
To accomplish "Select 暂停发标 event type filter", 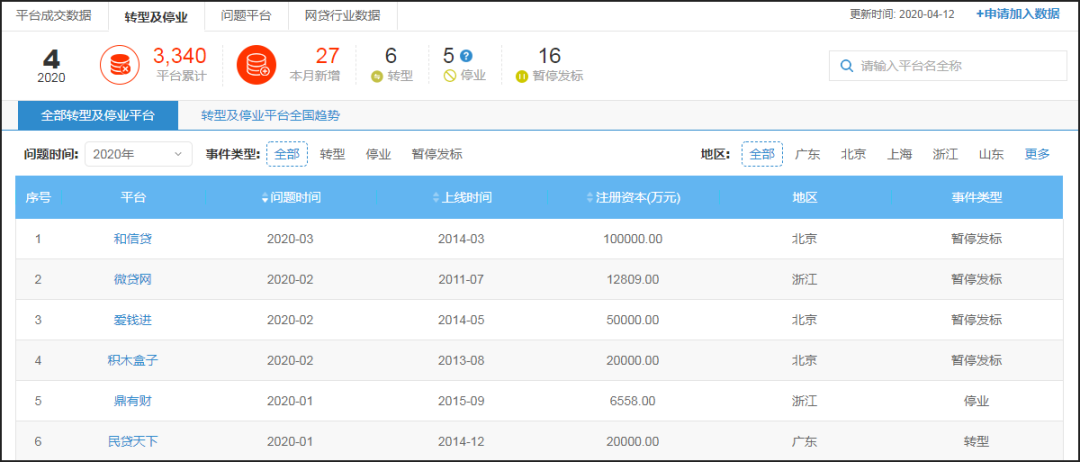I will point(437,154).
